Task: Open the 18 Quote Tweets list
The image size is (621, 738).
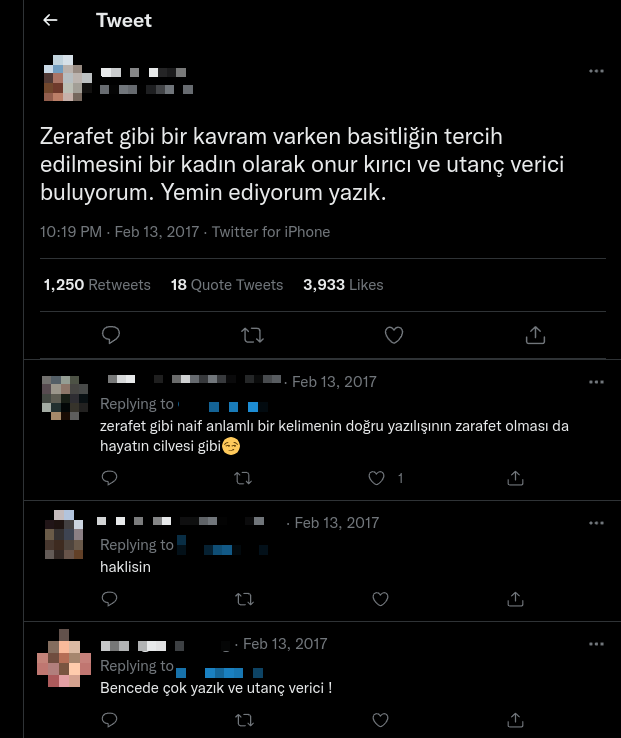Action: click(x=227, y=285)
